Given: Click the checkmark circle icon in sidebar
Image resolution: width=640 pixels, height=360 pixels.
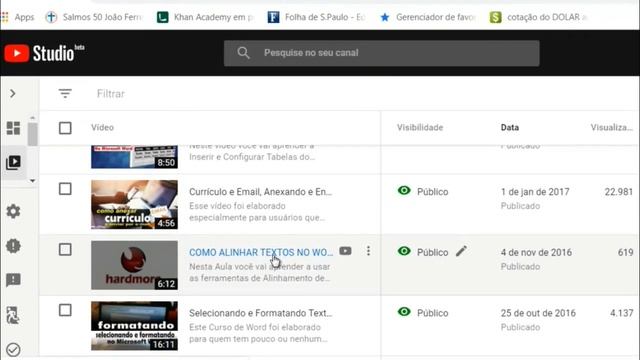Looking at the screenshot, I should (13, 350).
